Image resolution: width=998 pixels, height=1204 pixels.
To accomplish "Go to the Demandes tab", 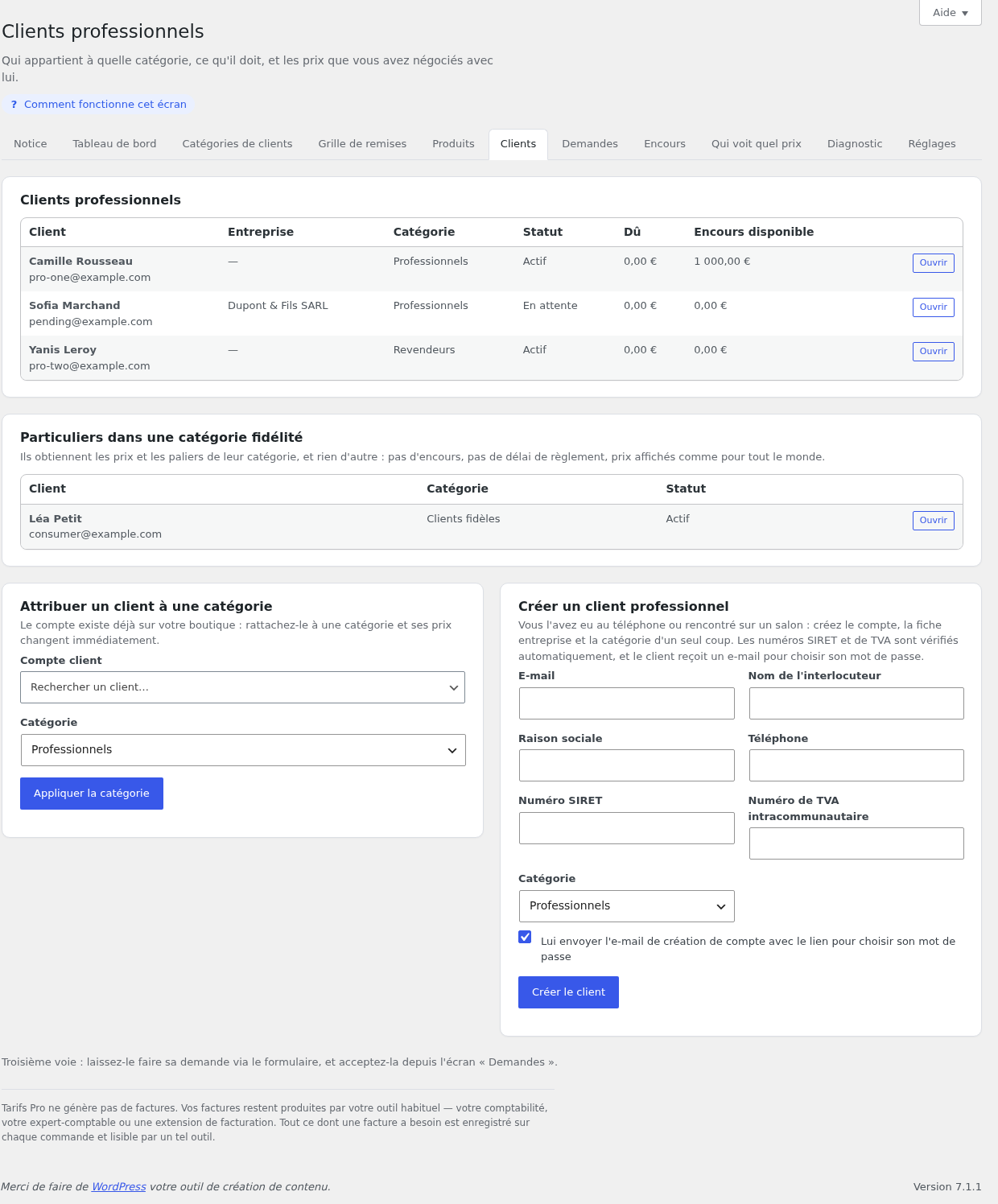I will click(x=590, y=144).
